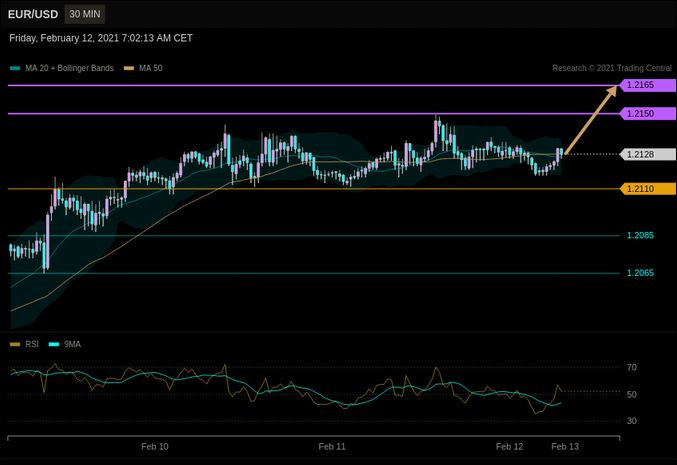
Task: Click the 1.2128 current price tag
Action: click(648, 154)
